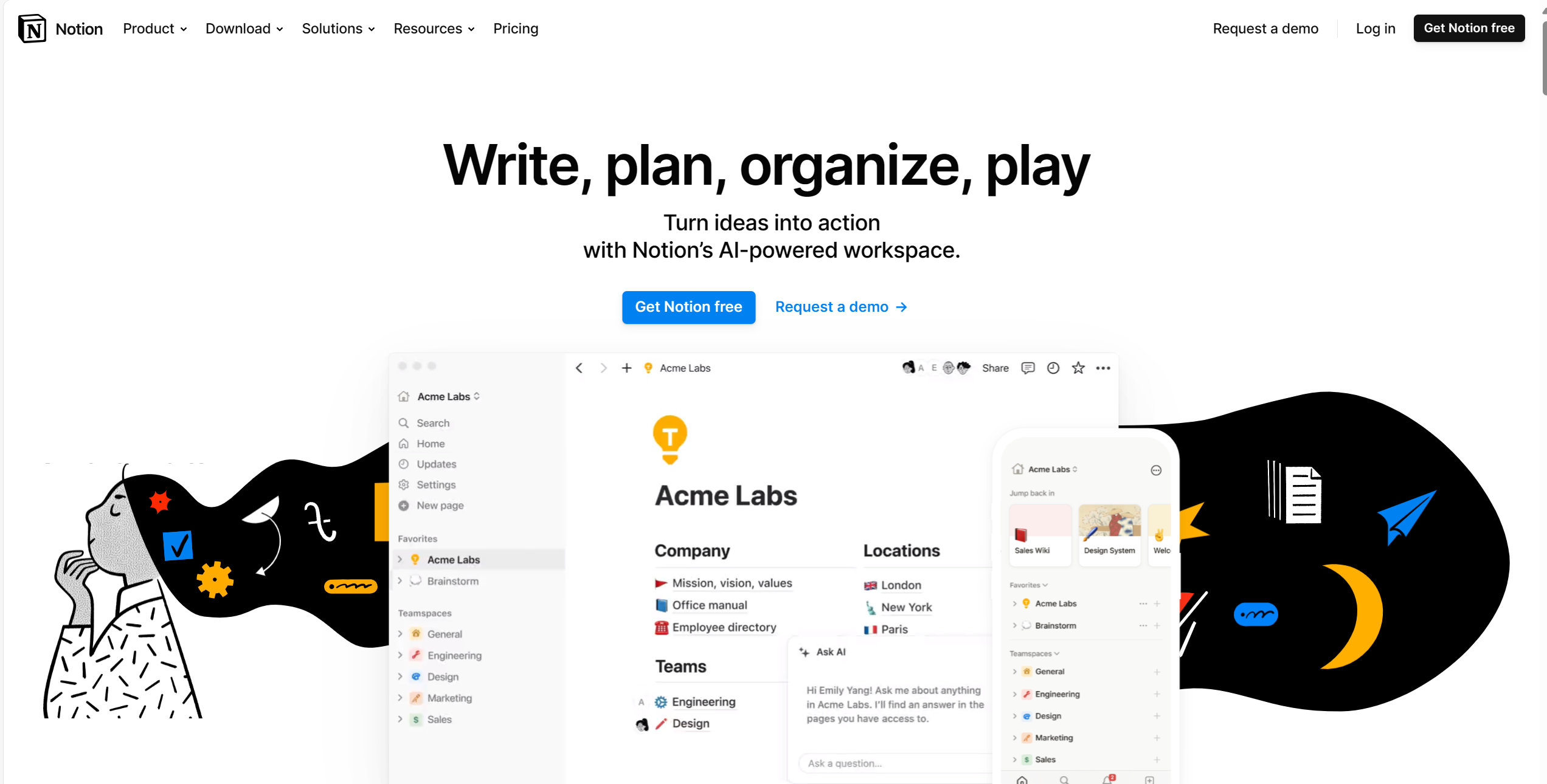Image resolution: width=1547 pixels, height=784 pixels.
Task: Click the star/favorite icon in toolbar
Action: click(x=1078, y=368)
